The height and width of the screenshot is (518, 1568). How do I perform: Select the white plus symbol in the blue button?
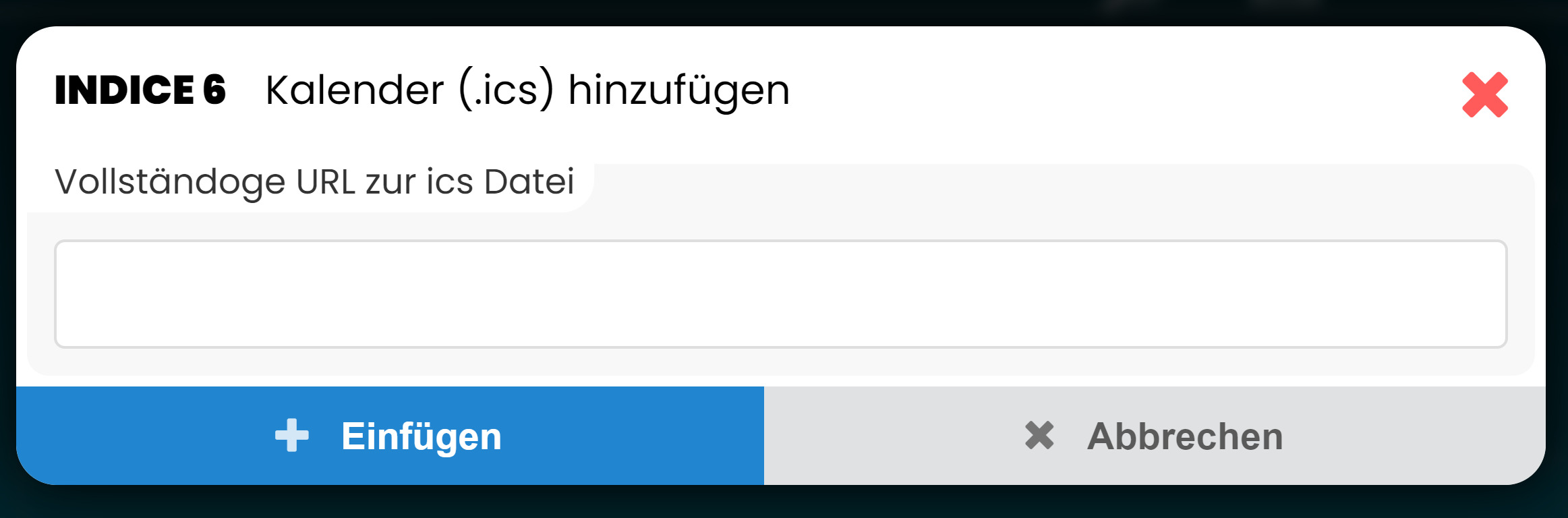[x=292, y=435]
